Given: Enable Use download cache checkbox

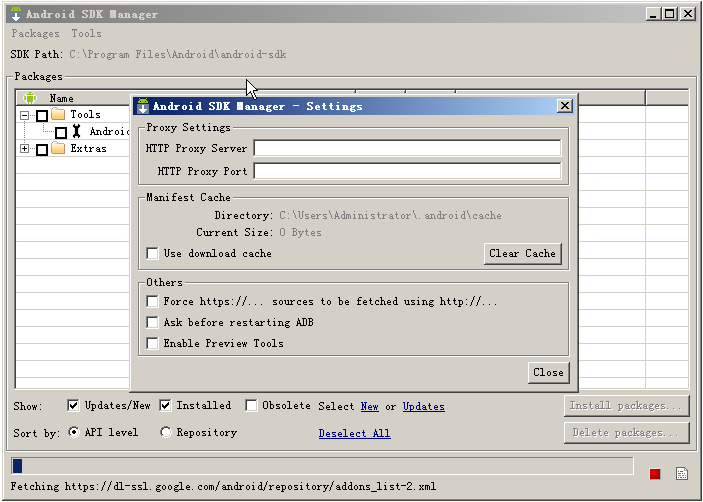Looking at the screenshot, I should pos(152,253).
